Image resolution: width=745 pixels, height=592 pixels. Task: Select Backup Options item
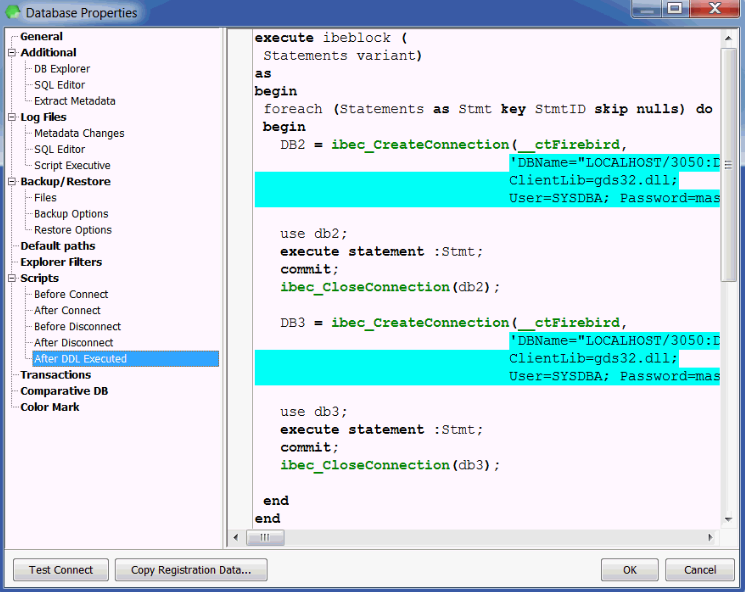pos(71,214)
